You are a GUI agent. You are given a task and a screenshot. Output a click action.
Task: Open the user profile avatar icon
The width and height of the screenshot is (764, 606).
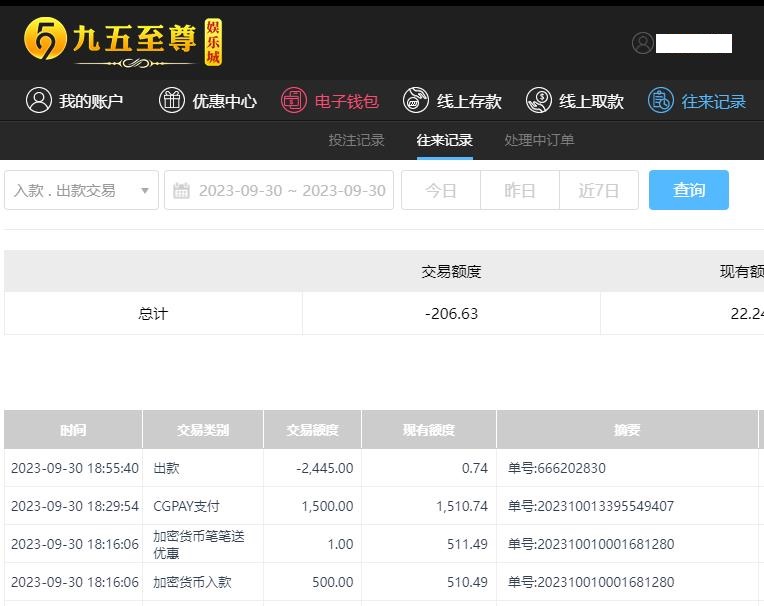click(x=643, y=43)
